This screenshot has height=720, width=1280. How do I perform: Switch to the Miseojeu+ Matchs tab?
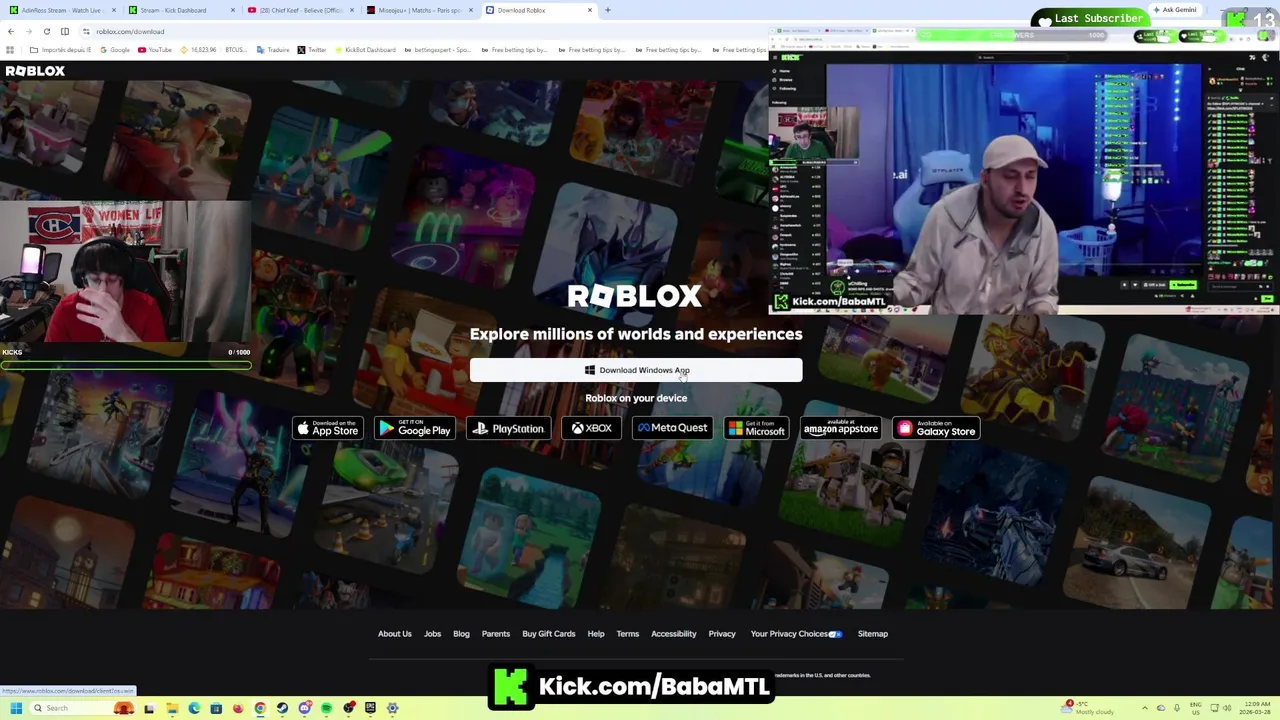tap(418, 10)
